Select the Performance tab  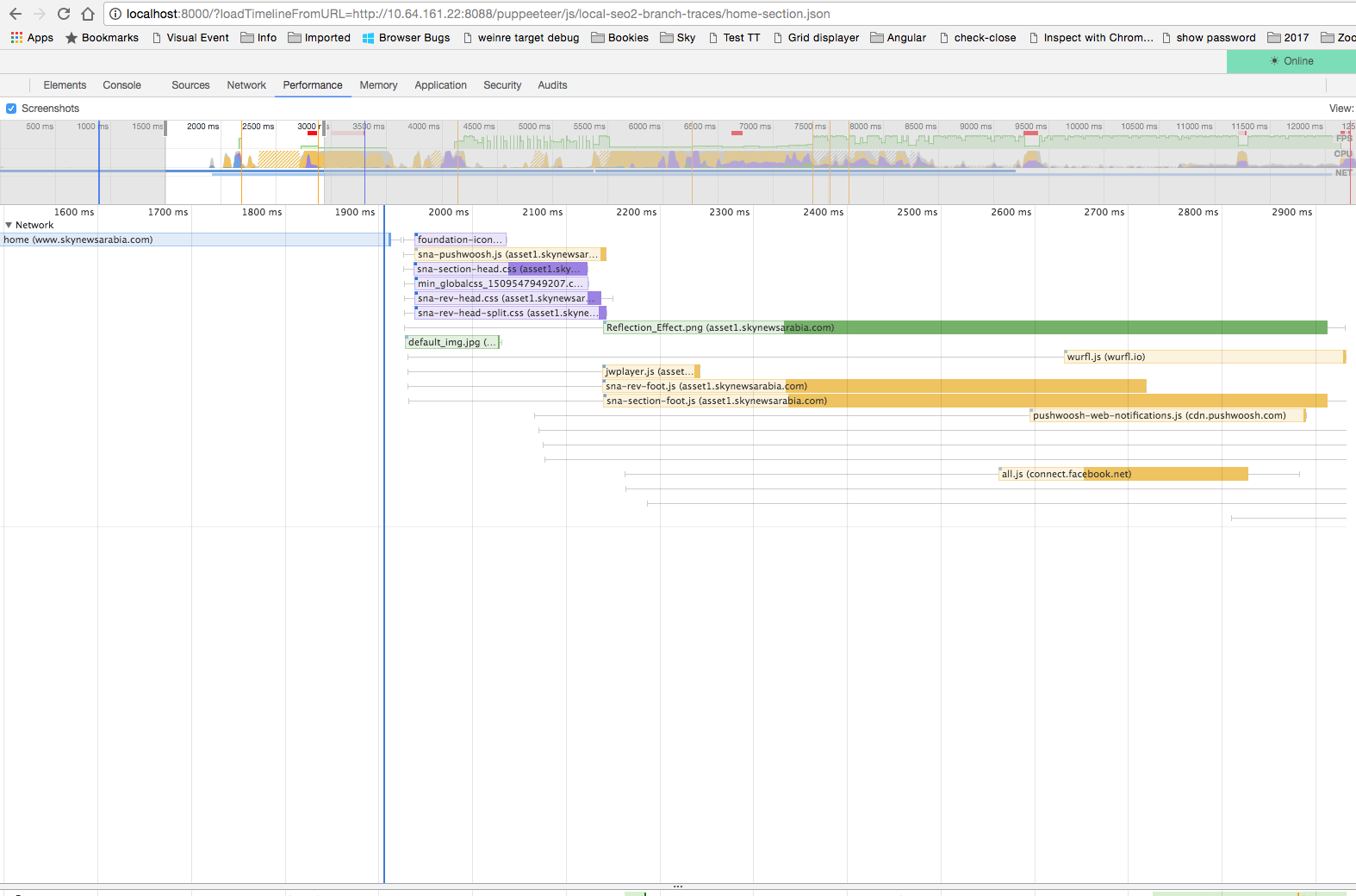tap(313, 85)
